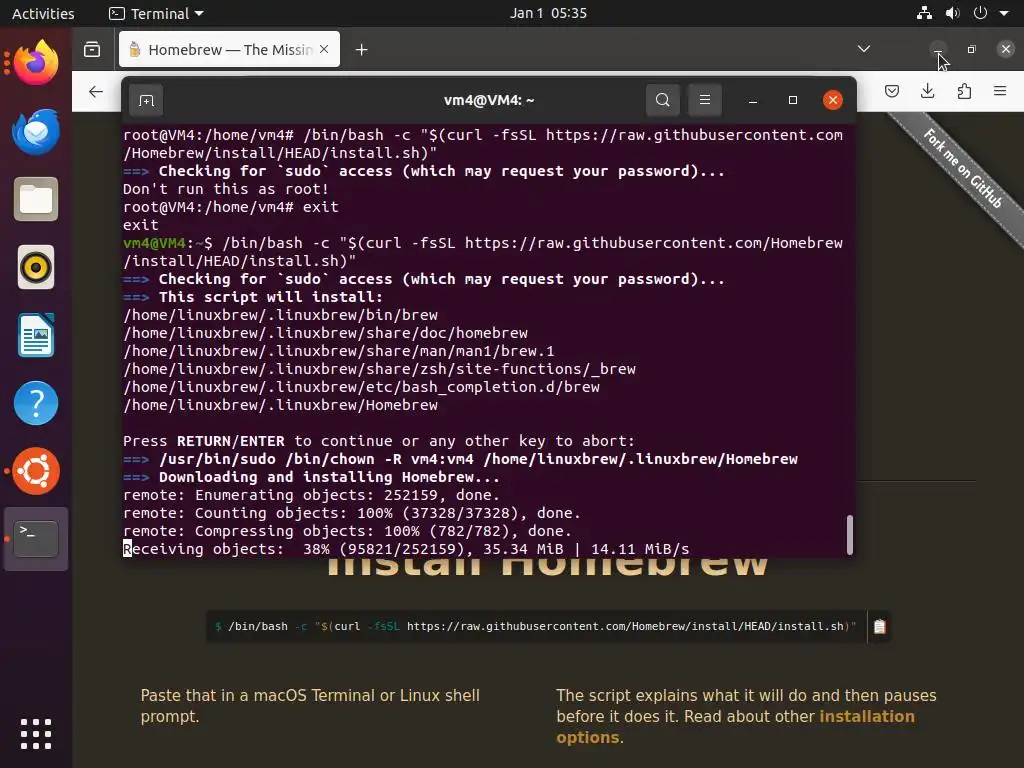The height and width of the screenshot is (768, 1024).
Task: Follow the installation options link
Action: click(735, 727)
